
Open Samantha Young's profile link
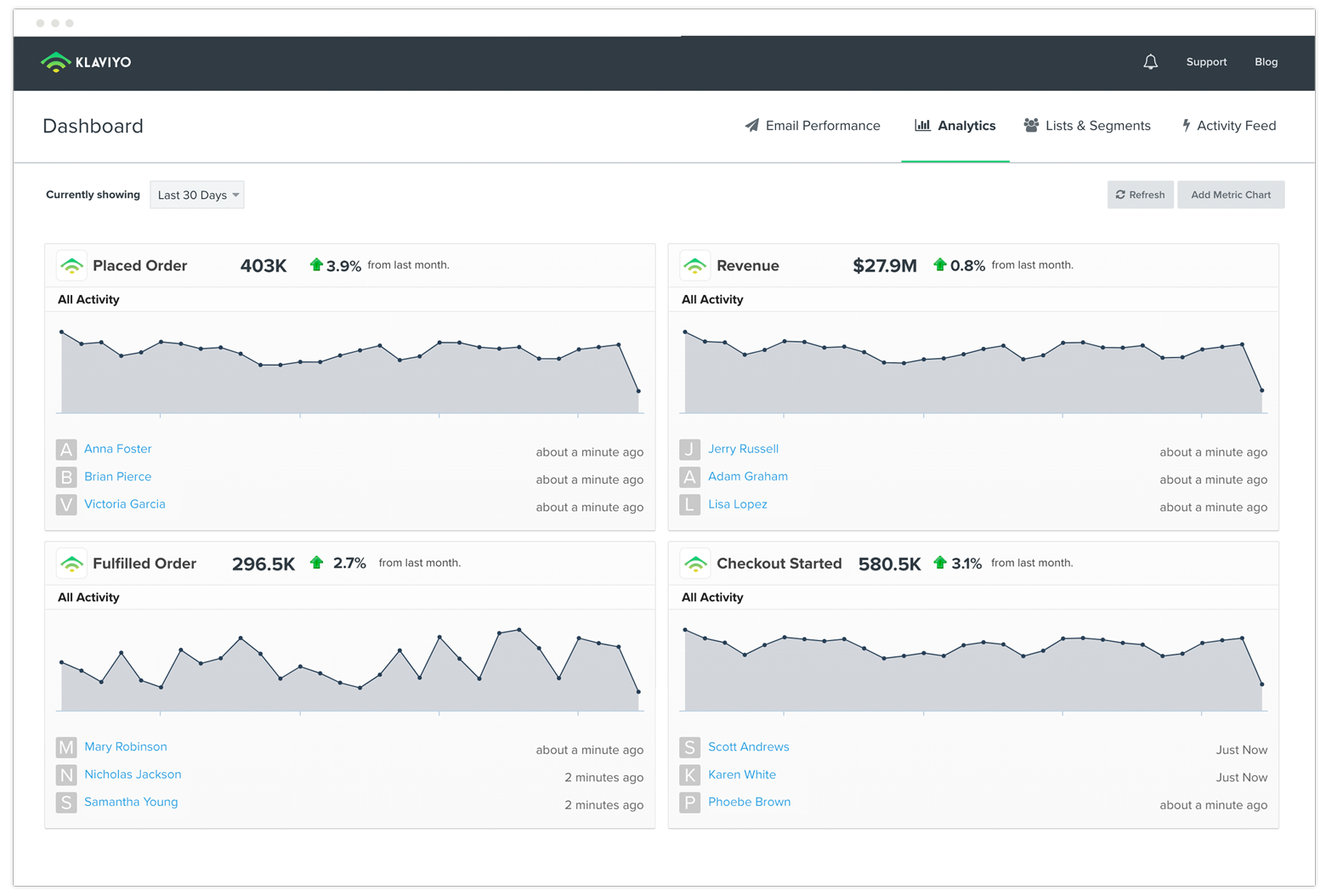coord(131,802)
